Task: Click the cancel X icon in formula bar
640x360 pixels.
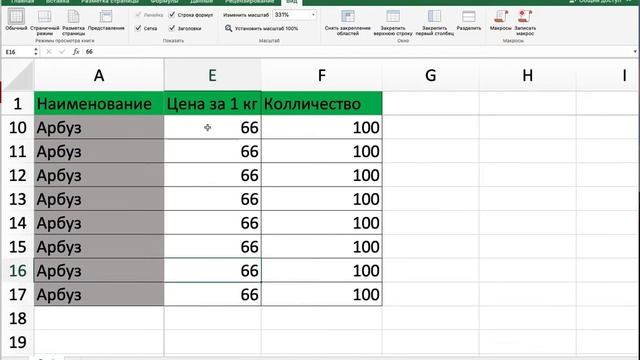Action: 49,52
